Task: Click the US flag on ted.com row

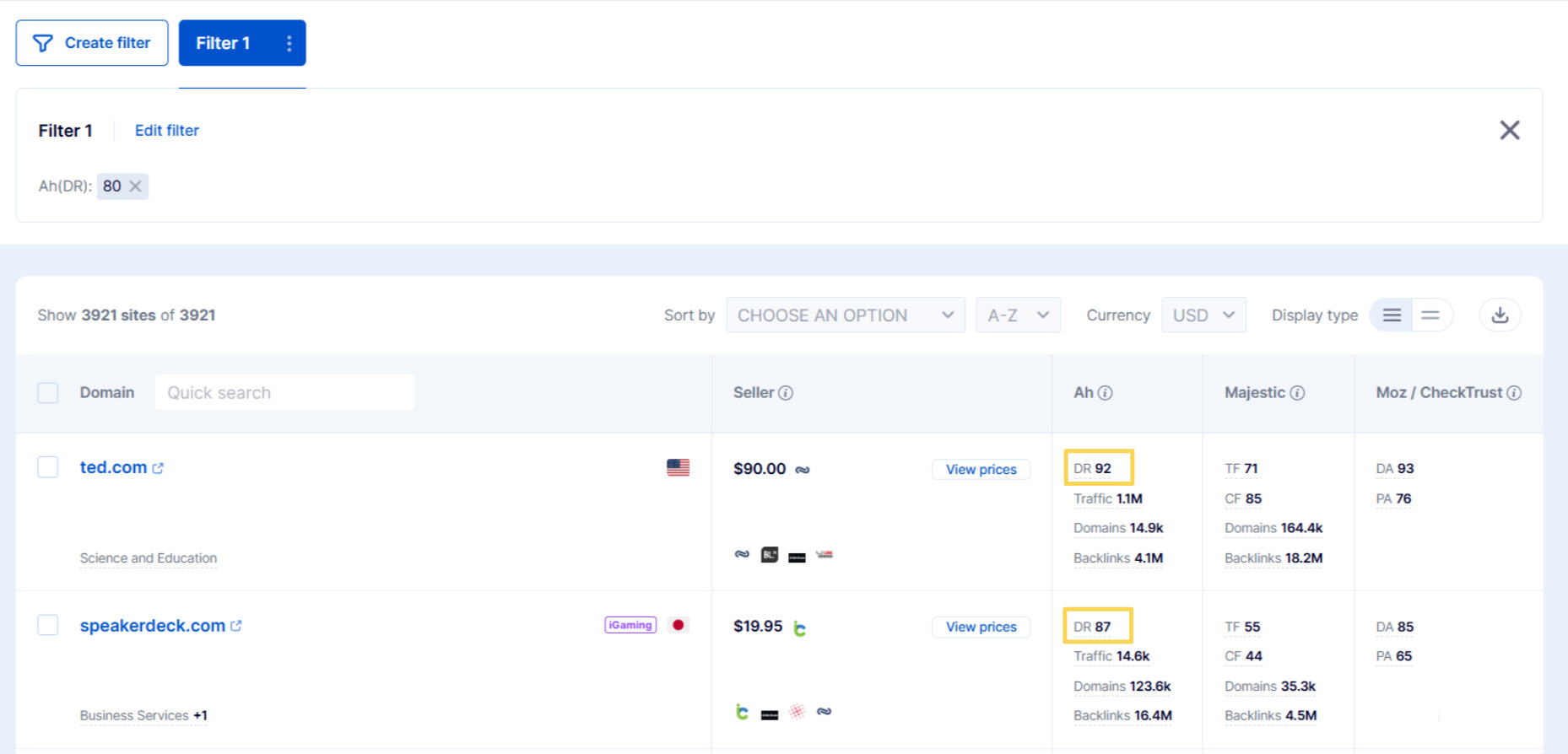Action: tap(678, 467)
